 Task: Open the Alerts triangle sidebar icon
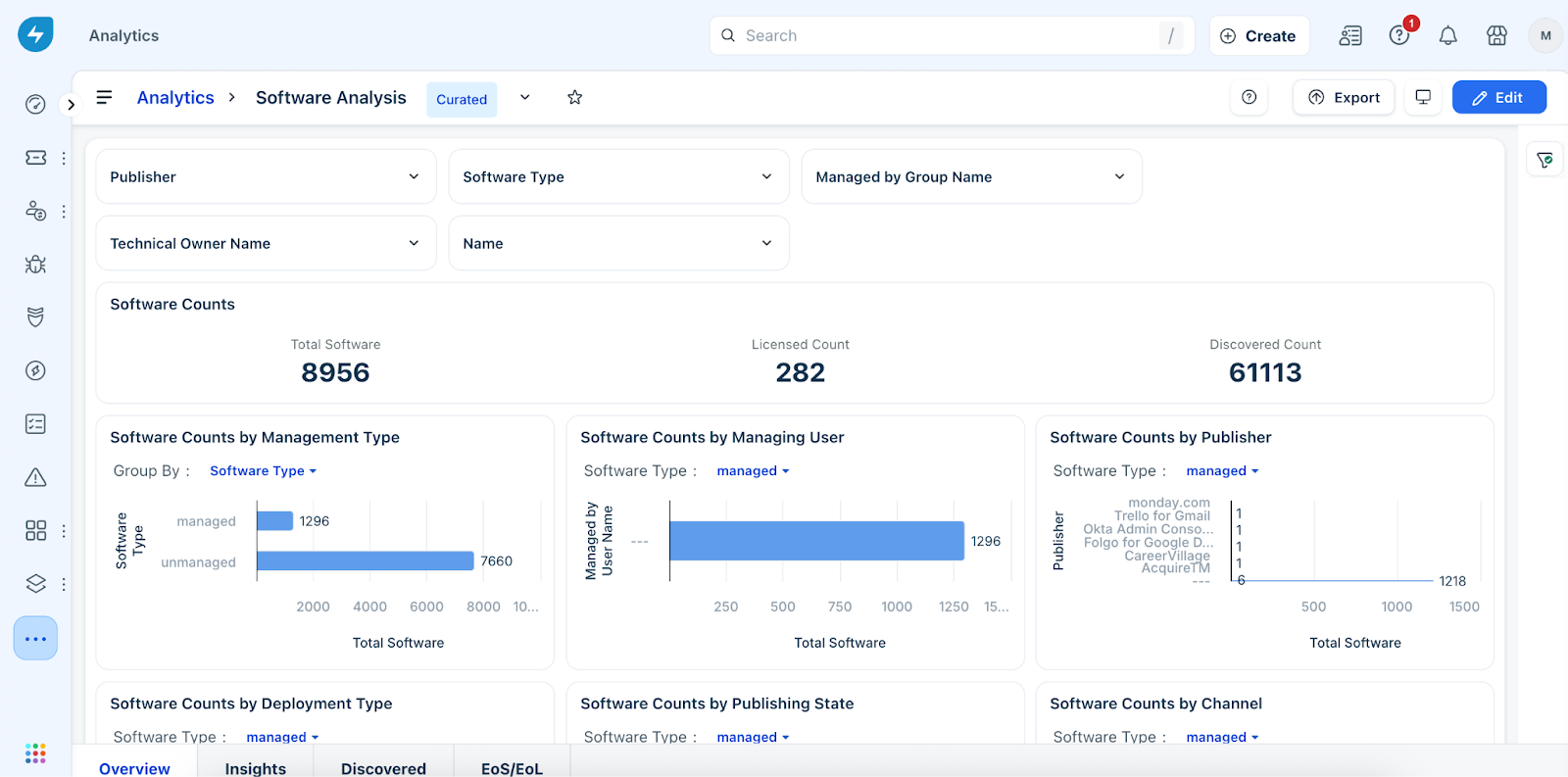35,477
